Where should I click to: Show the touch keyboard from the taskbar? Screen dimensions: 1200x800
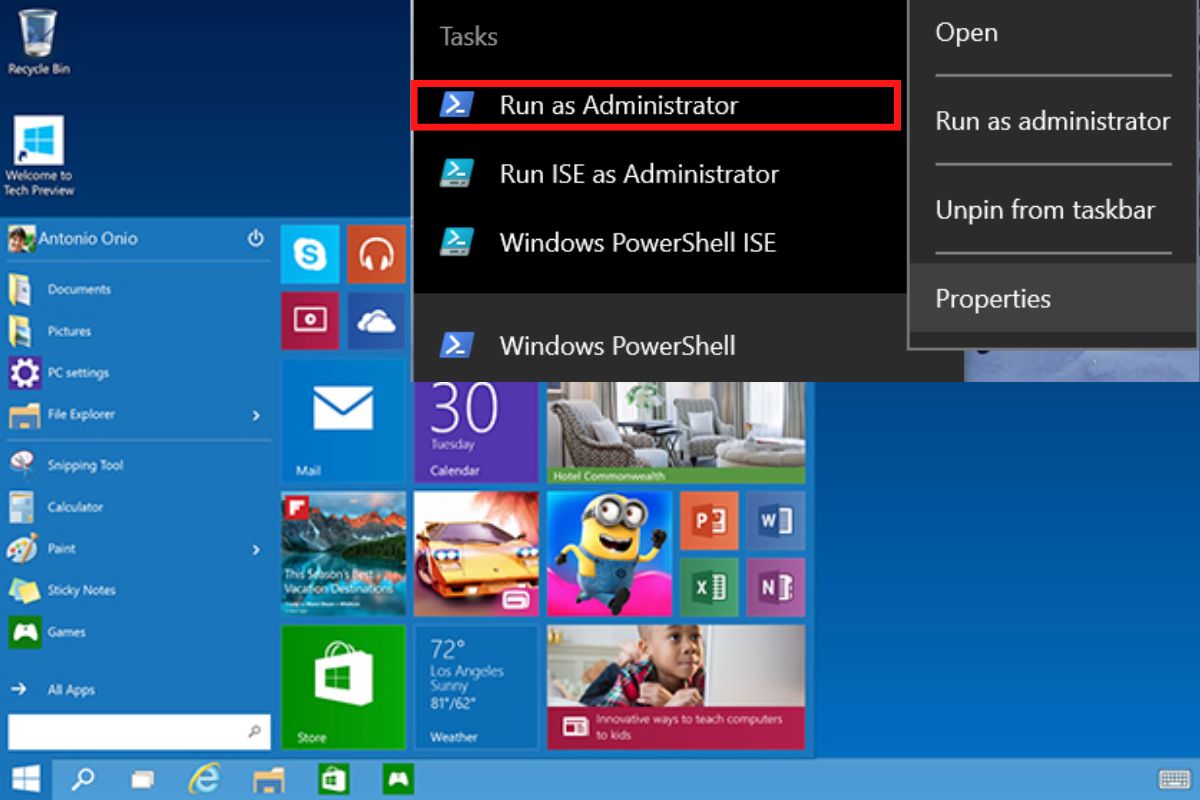1174,779
